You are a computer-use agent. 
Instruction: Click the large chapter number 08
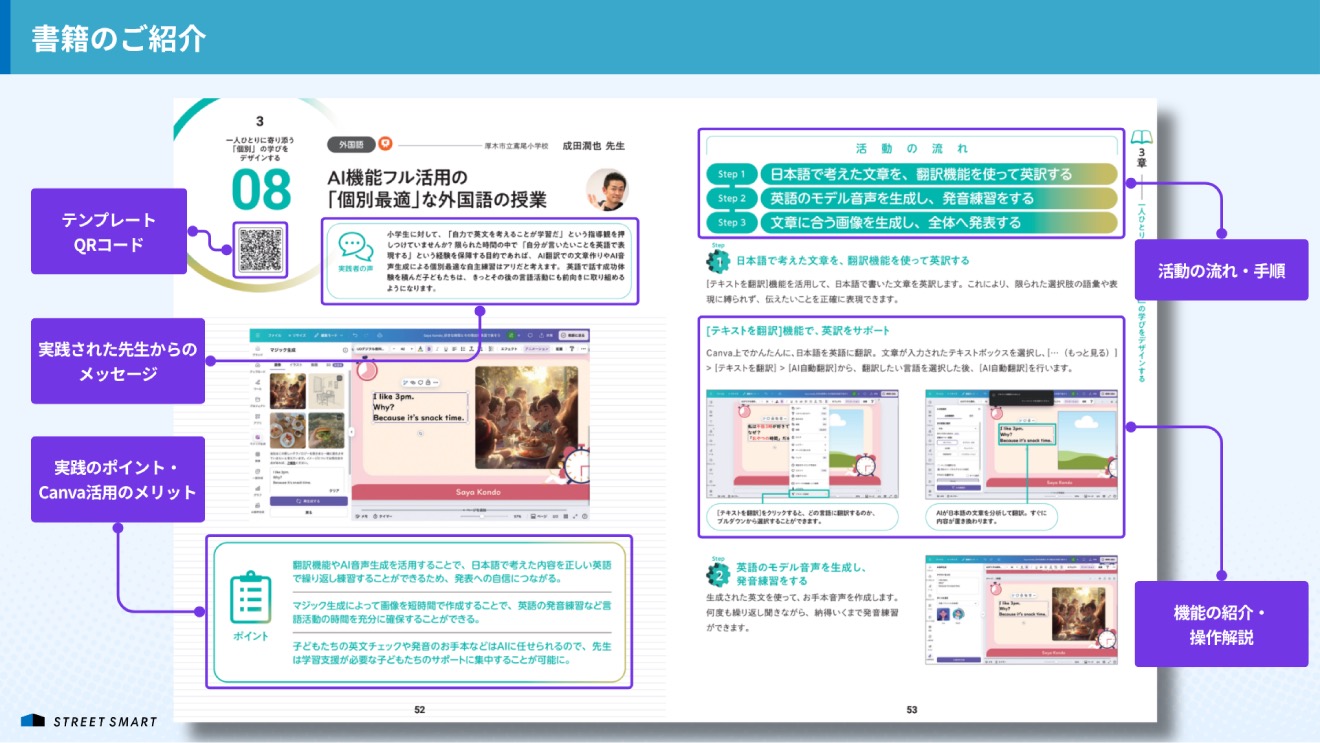click(261, 190)
